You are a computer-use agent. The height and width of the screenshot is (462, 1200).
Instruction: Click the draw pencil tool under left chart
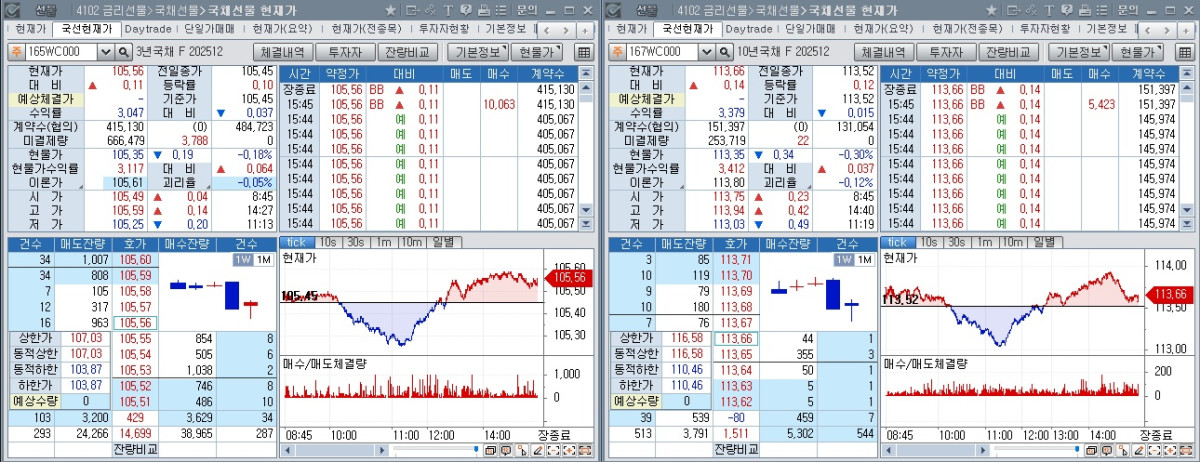(x=539, y=451)
